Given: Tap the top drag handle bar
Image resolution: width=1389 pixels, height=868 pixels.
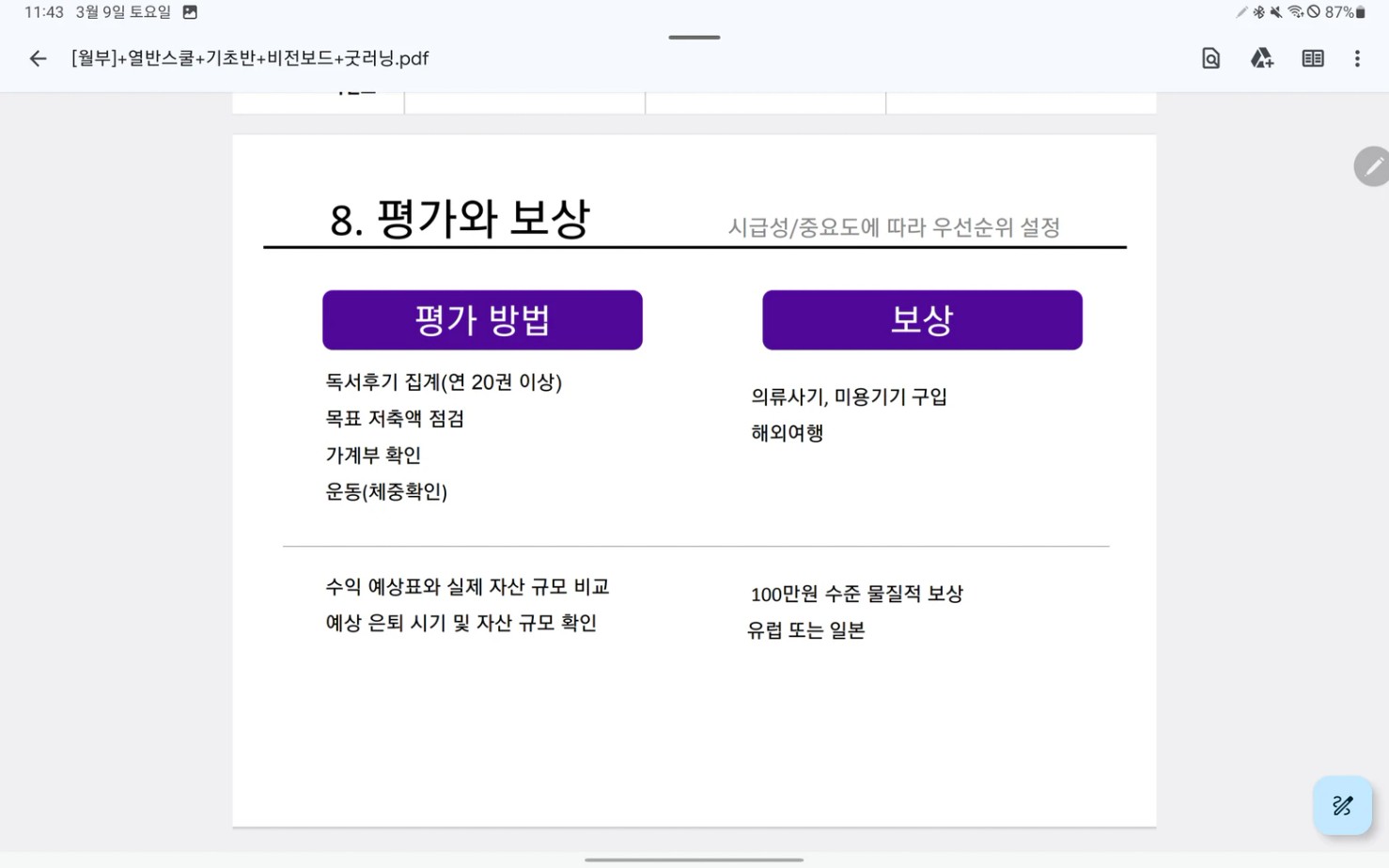Looking at the screenshot, I should pyautogui.click(x=694, y=38).
